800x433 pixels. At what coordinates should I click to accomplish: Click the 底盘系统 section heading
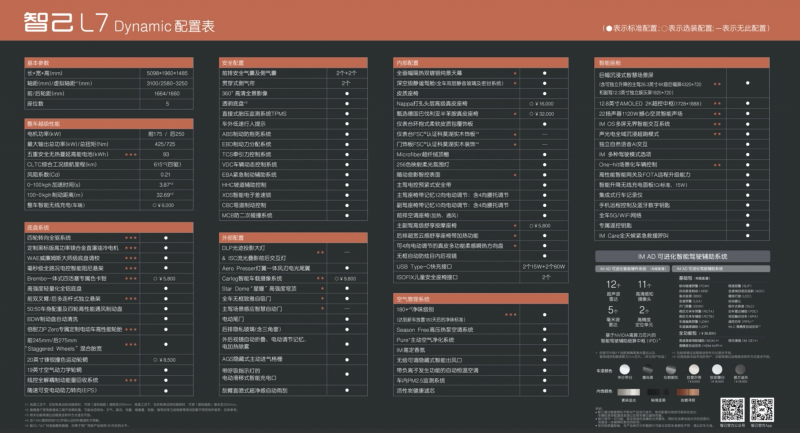coord(39,228)
